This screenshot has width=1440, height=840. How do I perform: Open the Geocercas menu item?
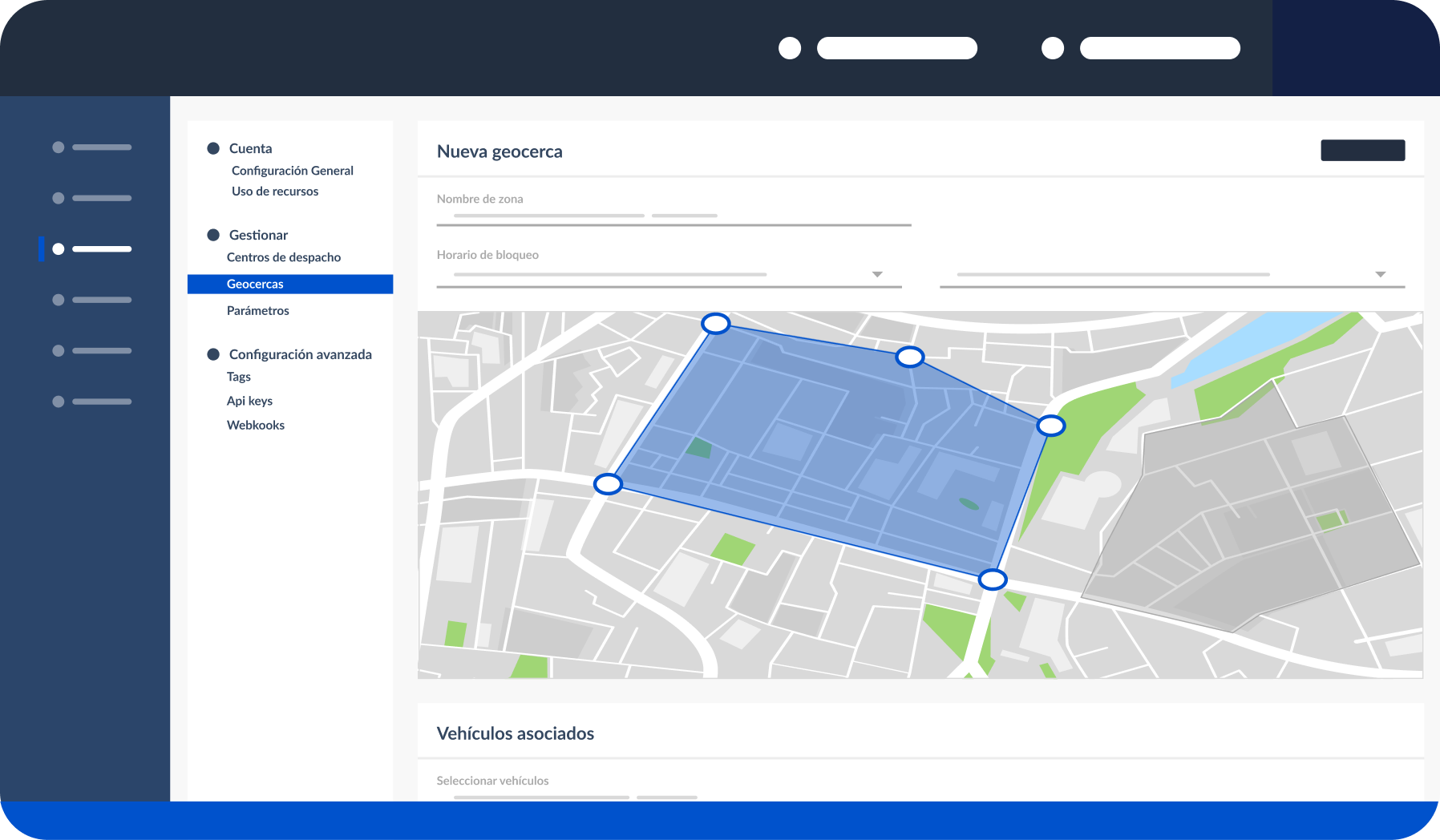255,285
